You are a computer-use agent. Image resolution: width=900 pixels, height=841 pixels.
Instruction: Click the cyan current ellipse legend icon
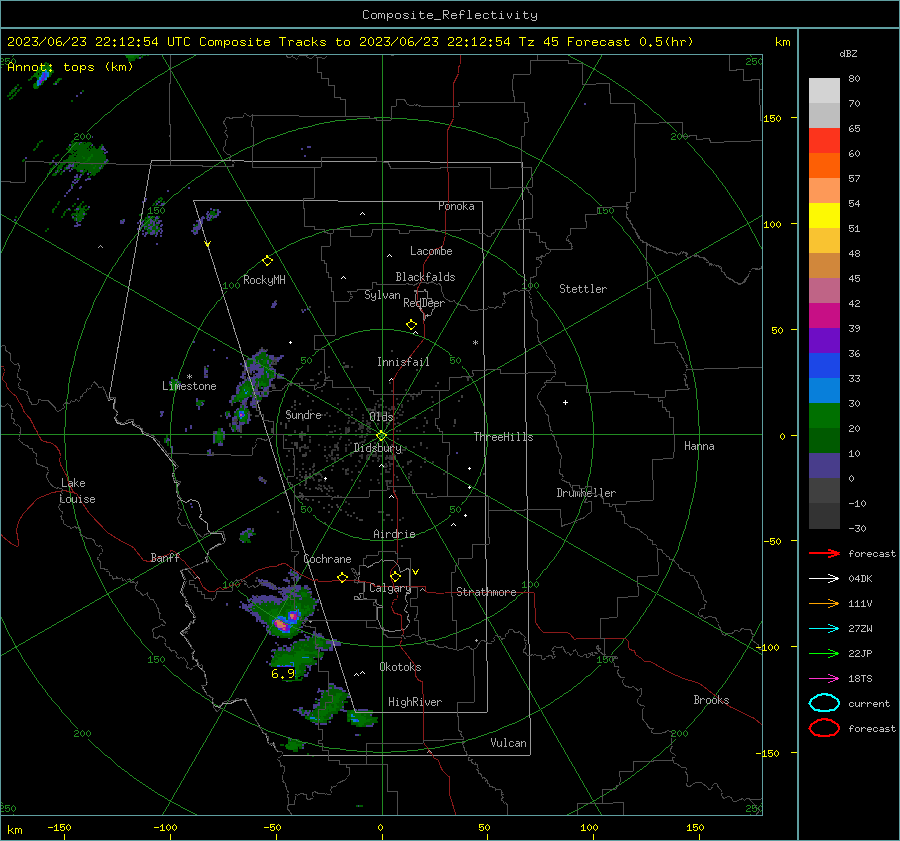click(824, 703)
